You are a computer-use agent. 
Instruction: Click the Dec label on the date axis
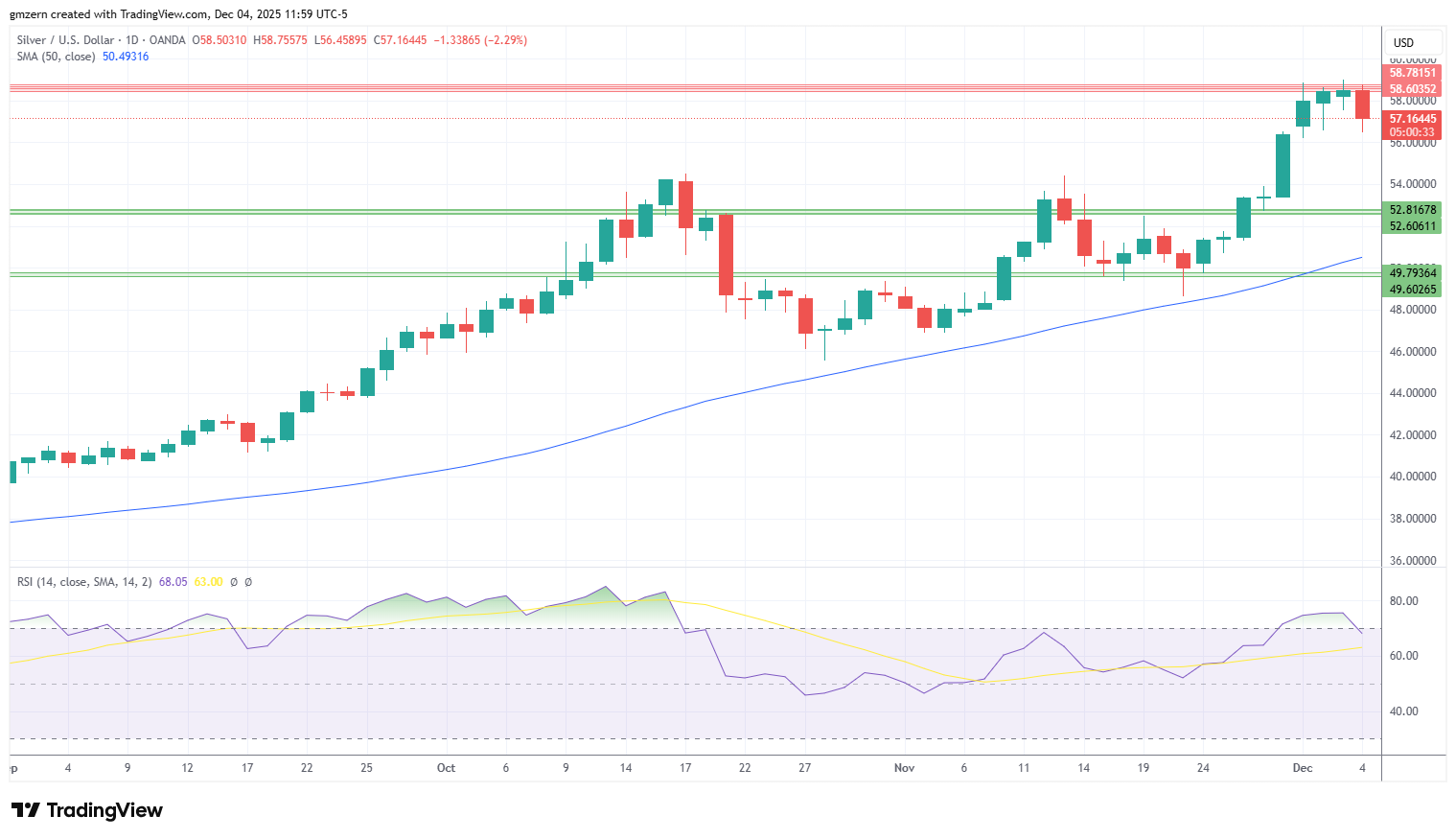coord(1303,768)
